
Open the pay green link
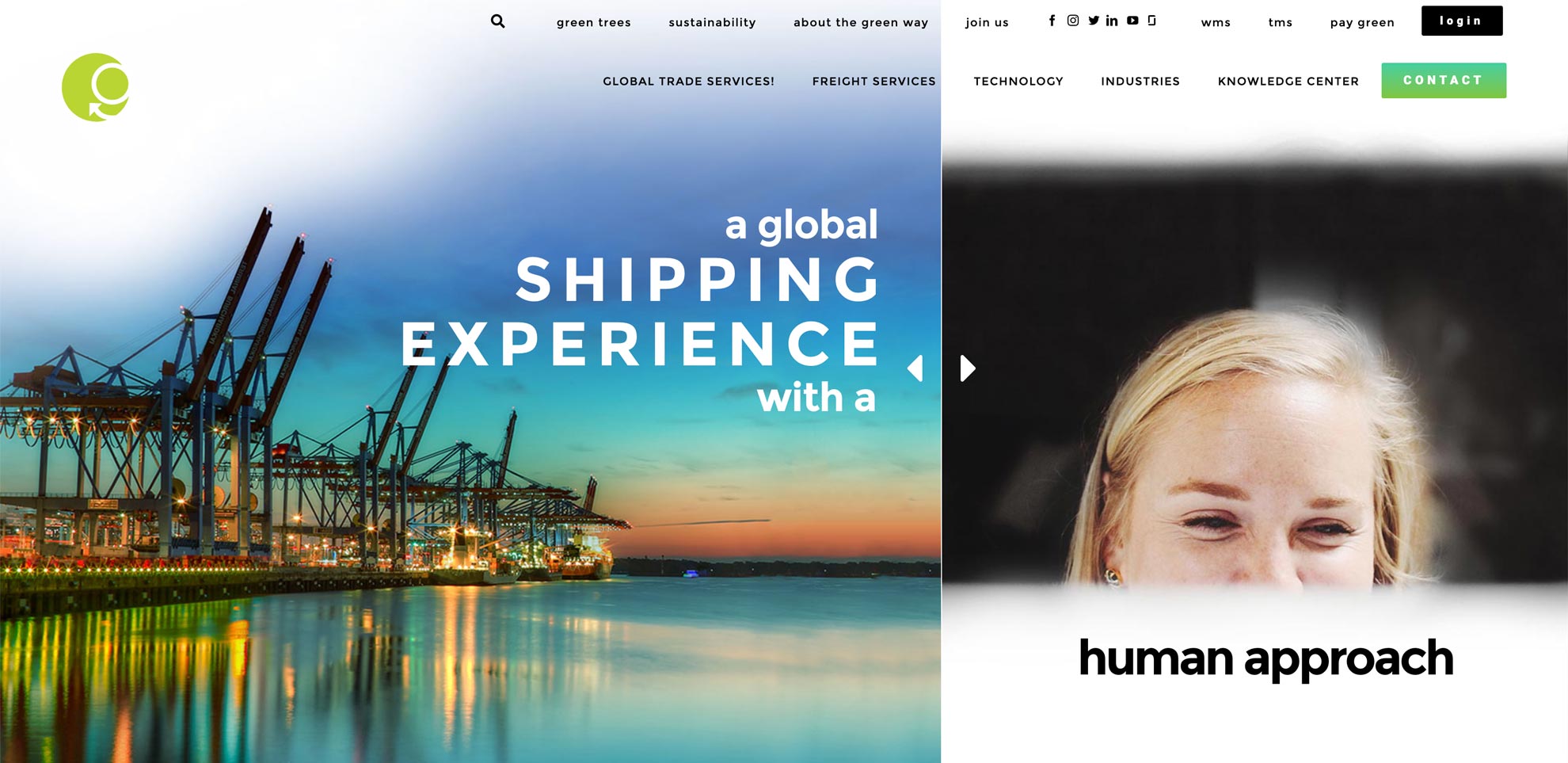coord(1362,22)
